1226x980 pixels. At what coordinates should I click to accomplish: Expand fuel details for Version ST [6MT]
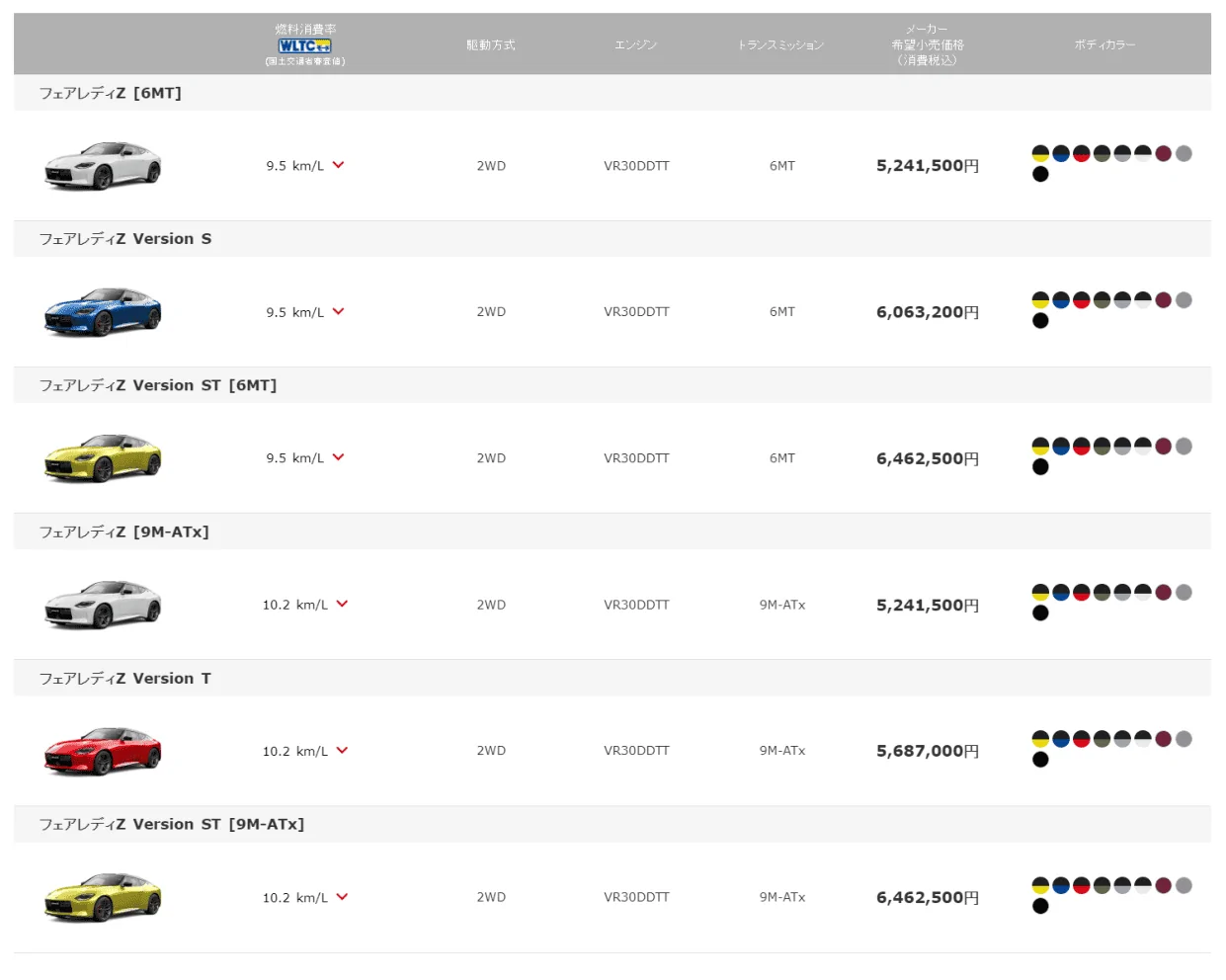(339, 457)
